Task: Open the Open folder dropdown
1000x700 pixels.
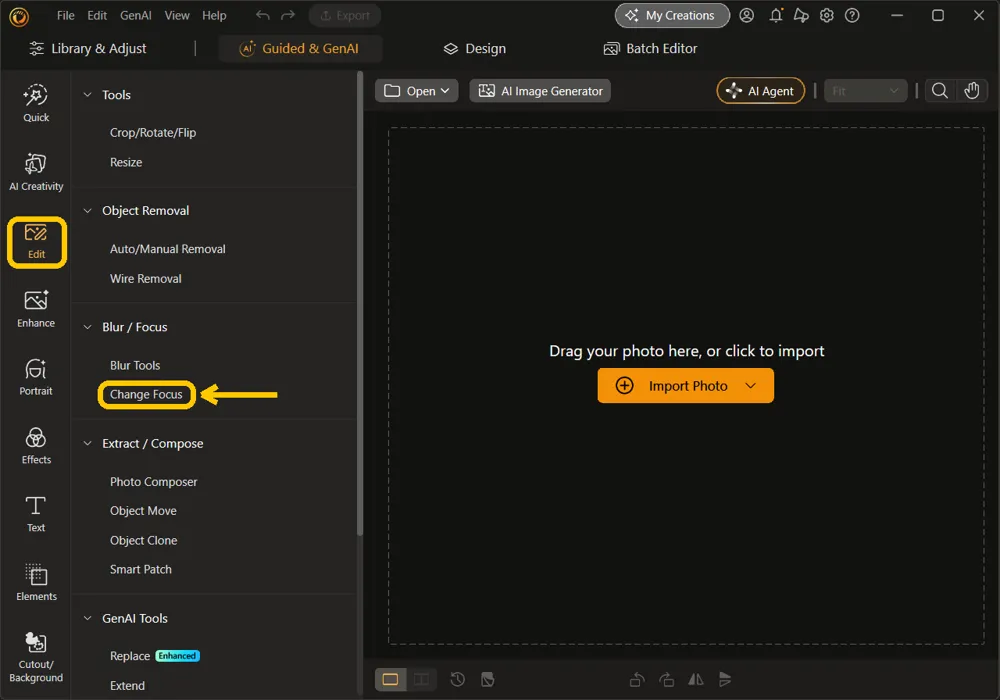Action: coord(416,91)
